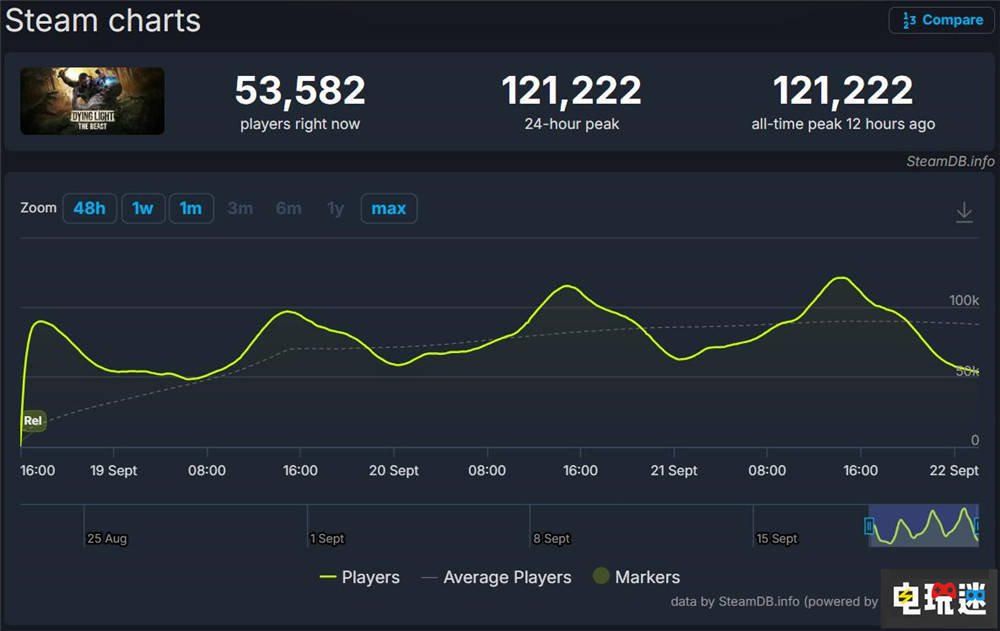Select the 6m zoom option

click(x=288, y=209)
